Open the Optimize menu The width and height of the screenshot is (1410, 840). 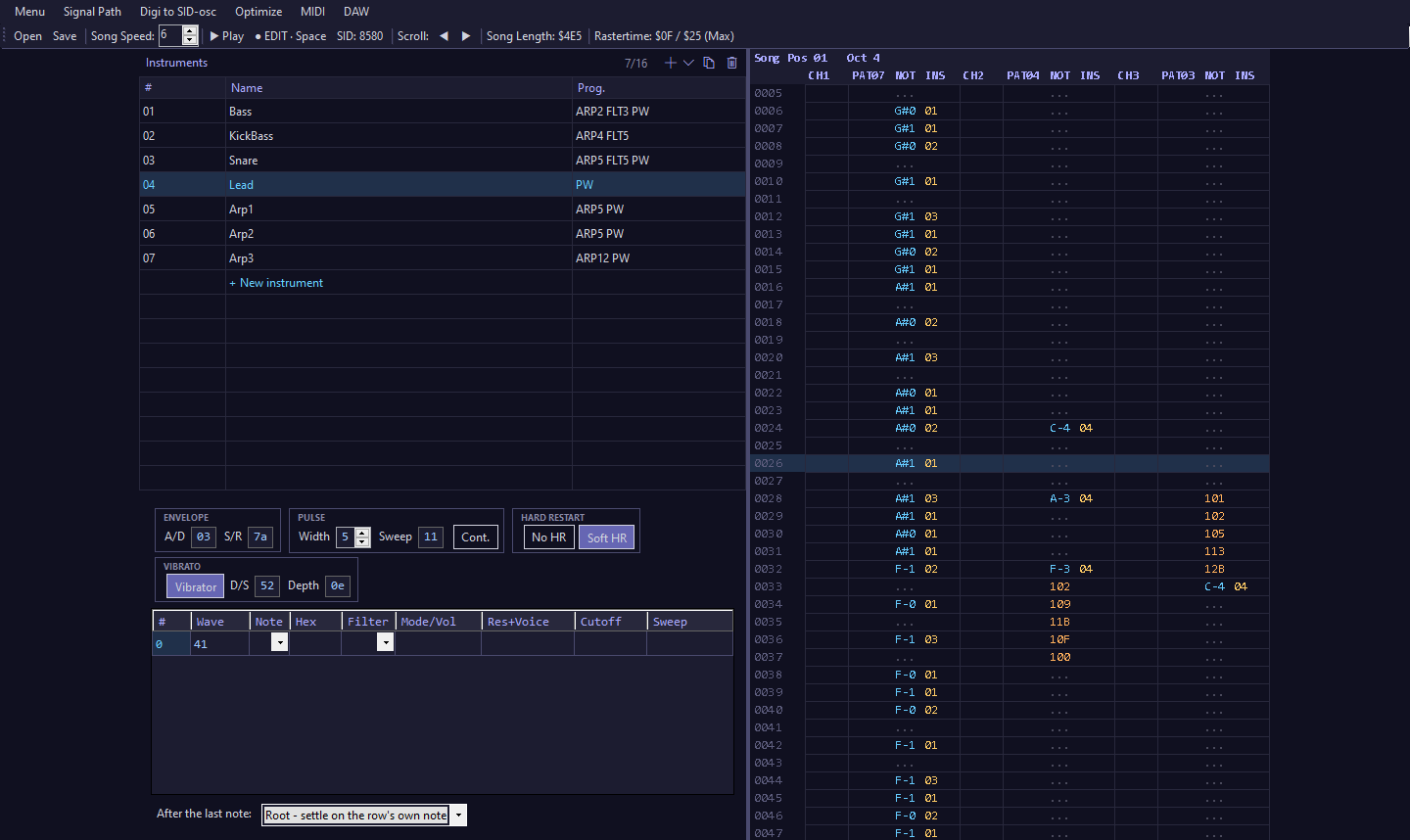coord(258,12)
